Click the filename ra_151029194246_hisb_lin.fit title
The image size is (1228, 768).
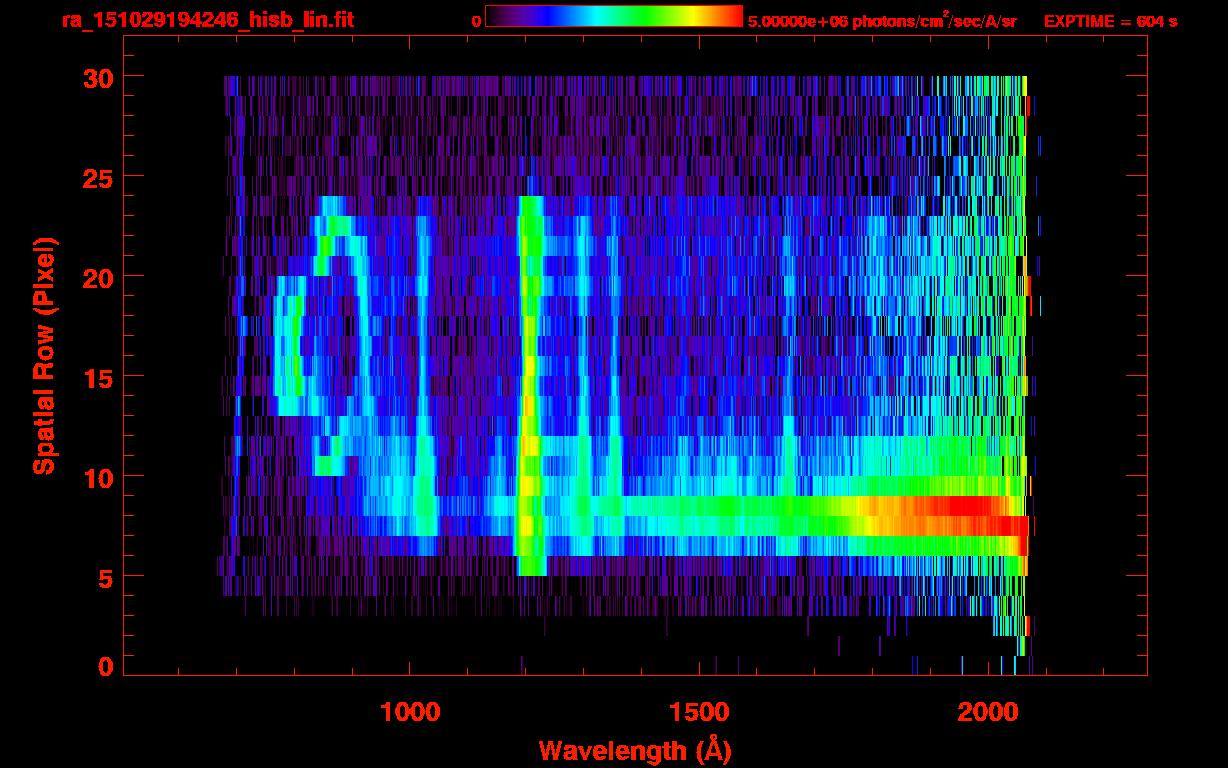(207, 19)
